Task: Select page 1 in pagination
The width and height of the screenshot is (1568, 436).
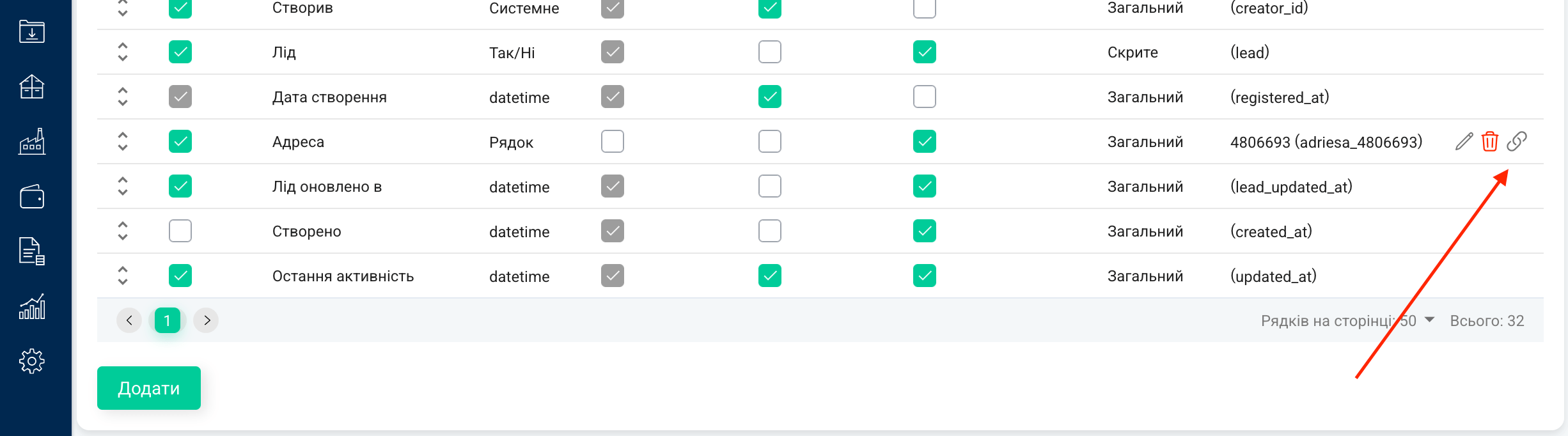Action: (168, 320)
